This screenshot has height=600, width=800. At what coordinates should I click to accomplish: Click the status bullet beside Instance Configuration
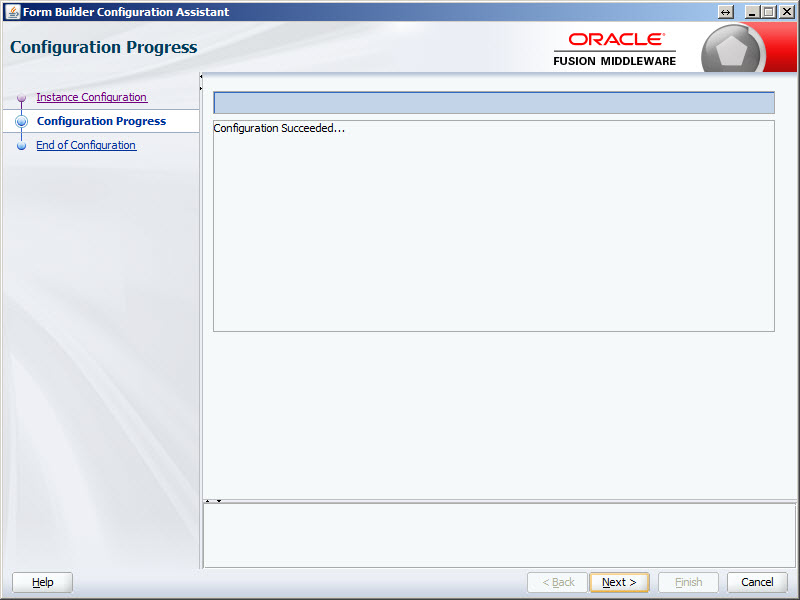tap(21, 97)
